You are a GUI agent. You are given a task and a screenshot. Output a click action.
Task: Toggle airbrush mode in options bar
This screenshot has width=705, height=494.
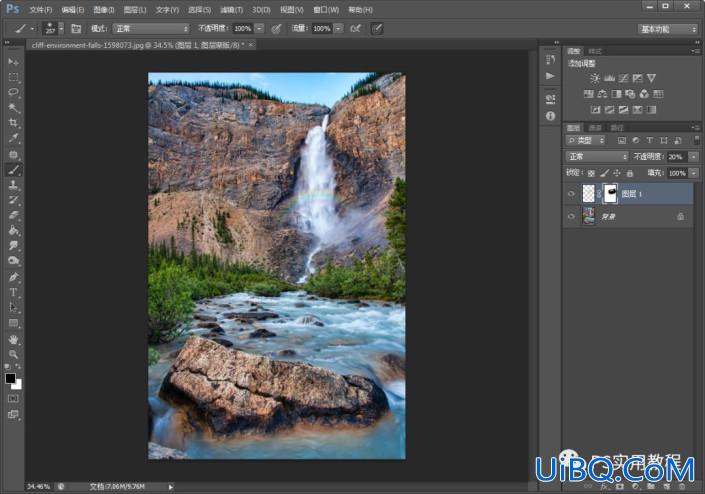click(355, 29)
